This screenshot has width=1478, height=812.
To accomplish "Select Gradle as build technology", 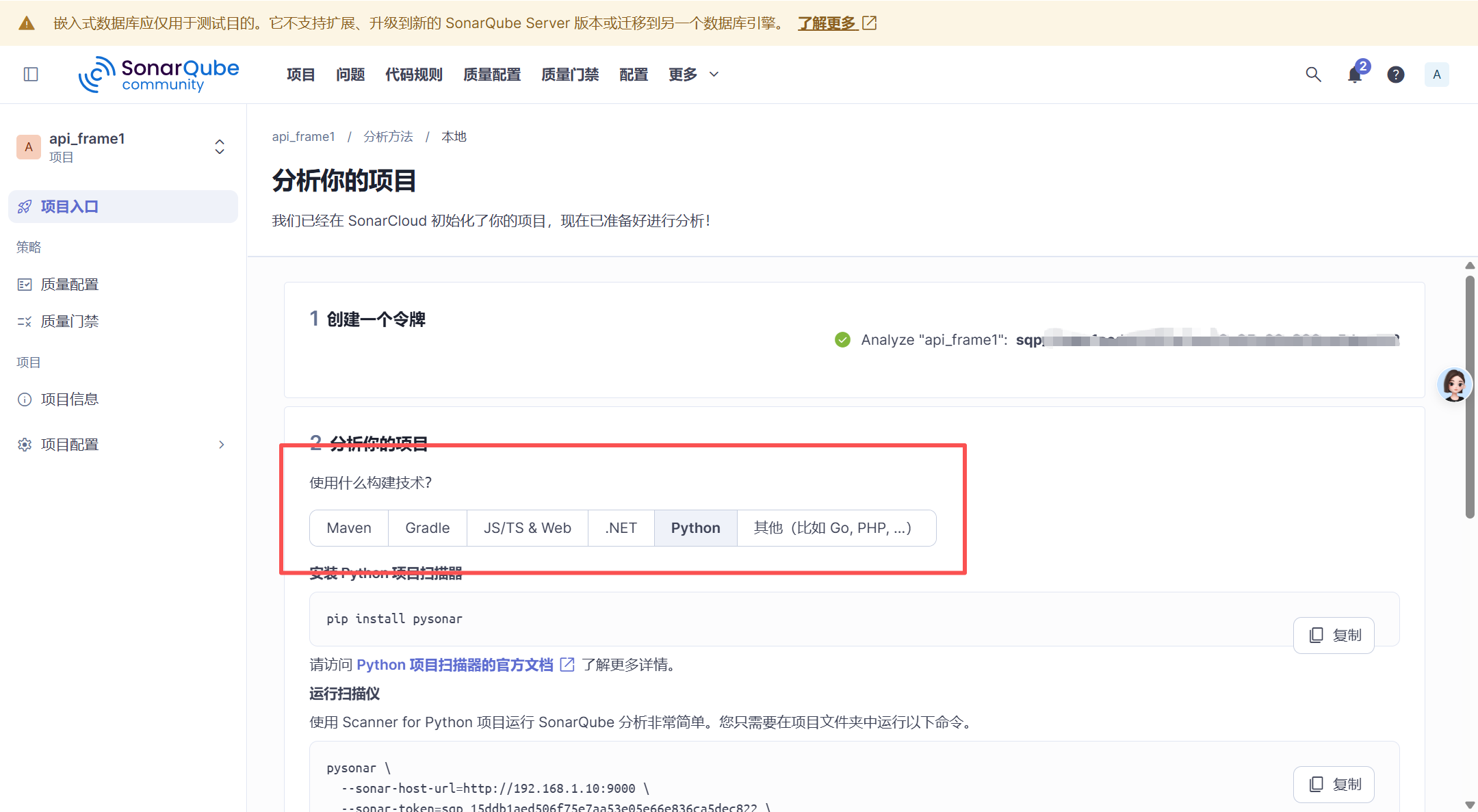I will 427,527.
